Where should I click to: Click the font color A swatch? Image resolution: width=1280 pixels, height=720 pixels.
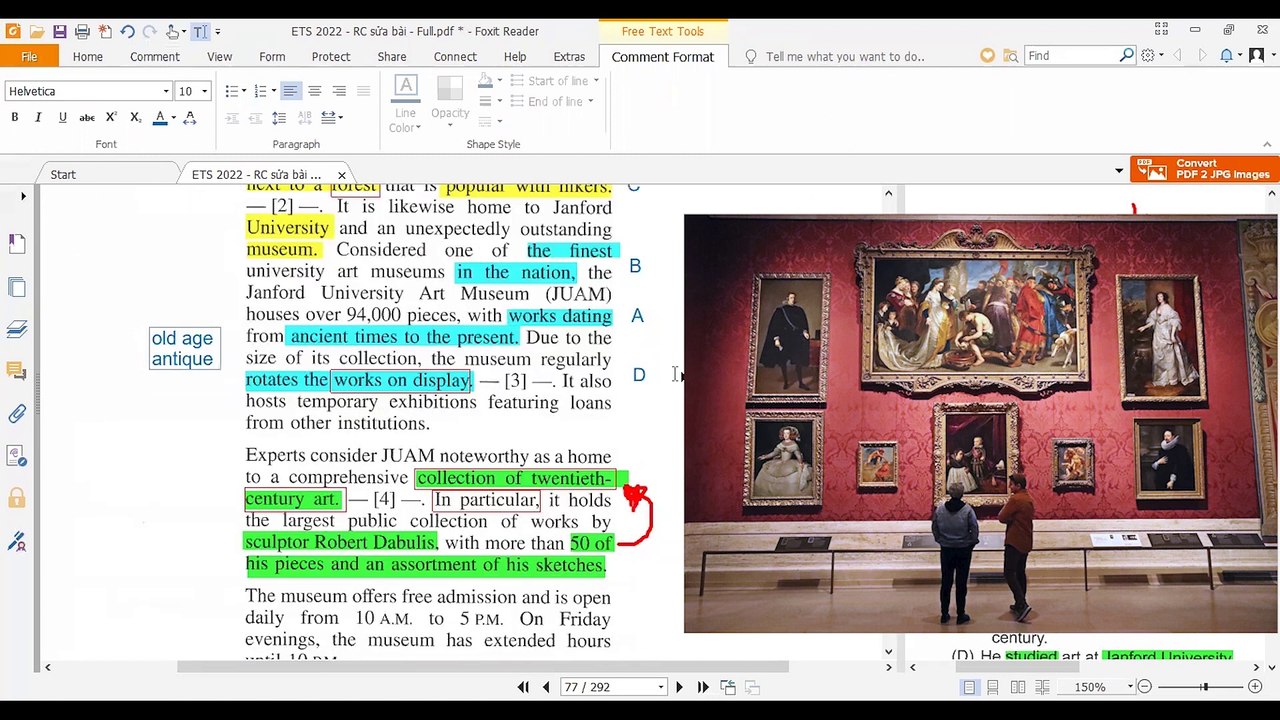click(160, 117)
